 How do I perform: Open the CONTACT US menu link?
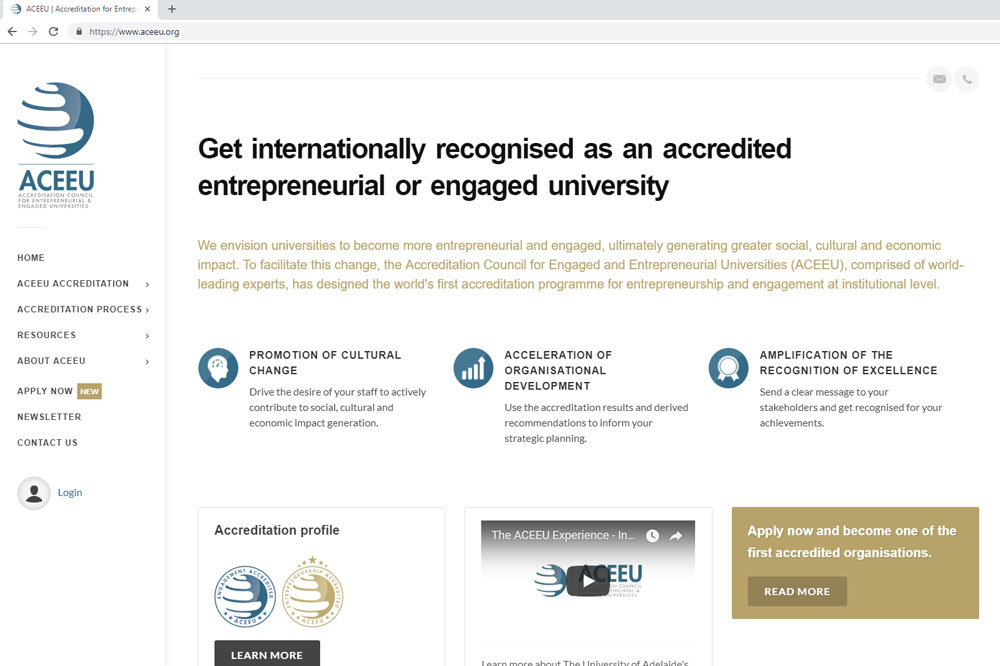click(x=47, y=443)
